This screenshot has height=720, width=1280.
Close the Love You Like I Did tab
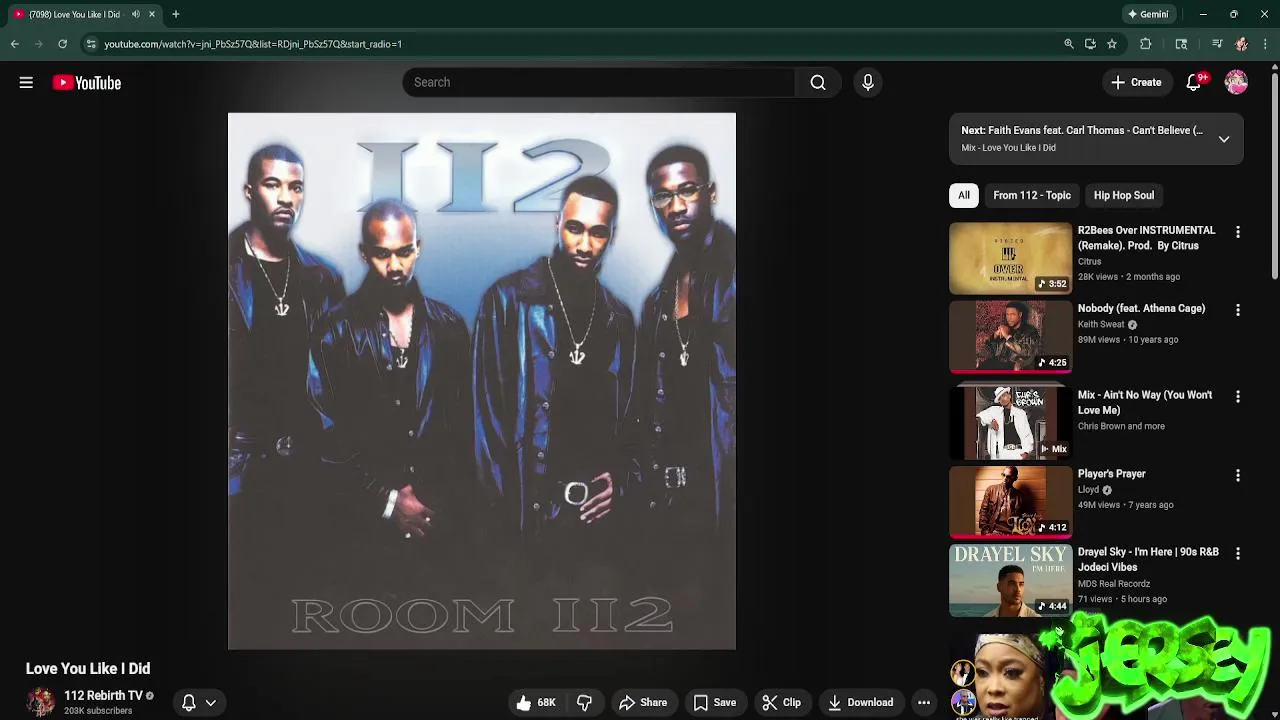[152, 14]
